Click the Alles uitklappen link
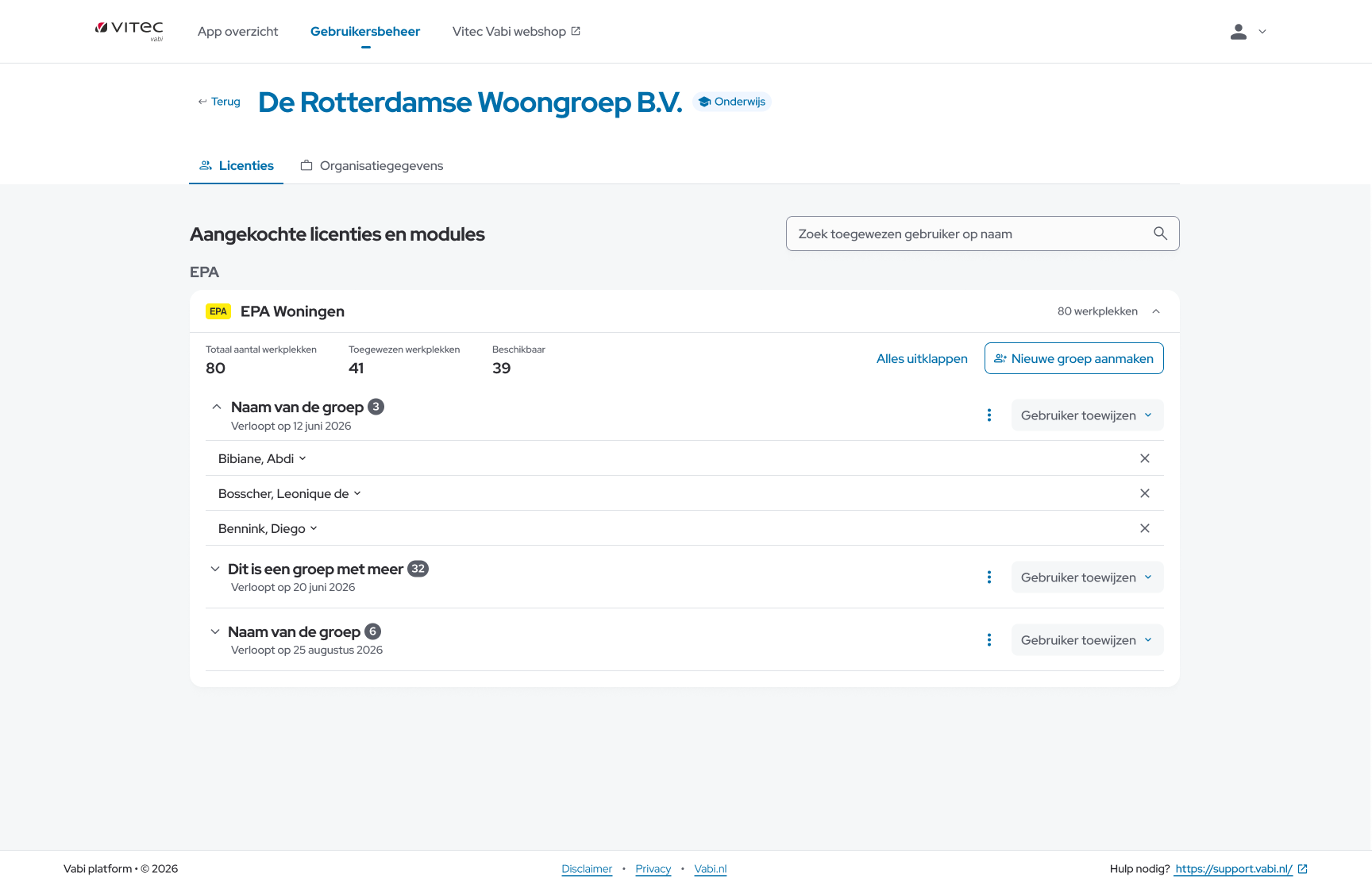The width and height of the screenshot is (1372, 888). click(922, 359)
